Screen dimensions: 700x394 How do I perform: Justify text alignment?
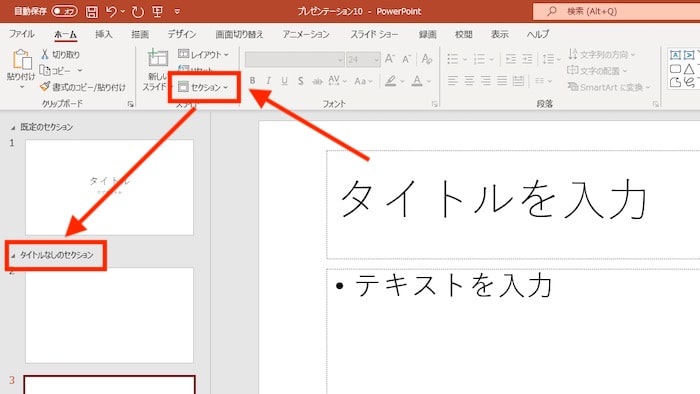[x=502, y=81]
